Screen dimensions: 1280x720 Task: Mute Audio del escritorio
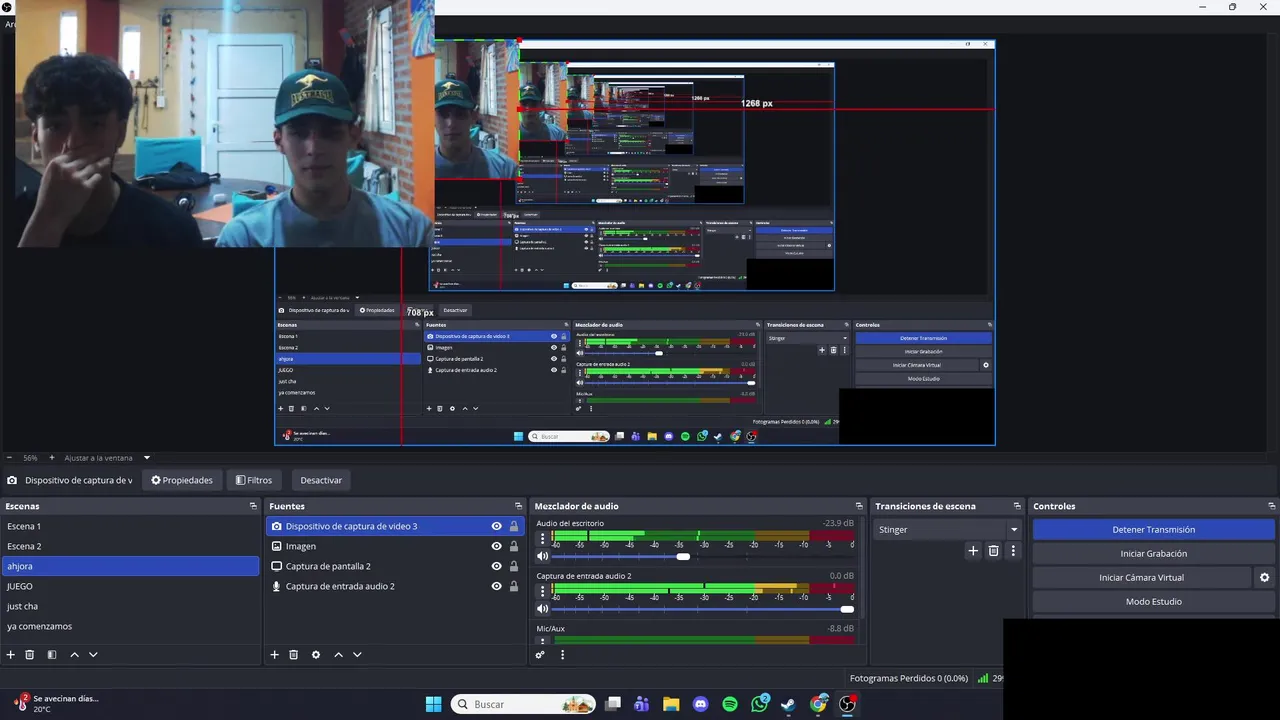point(543,556)
